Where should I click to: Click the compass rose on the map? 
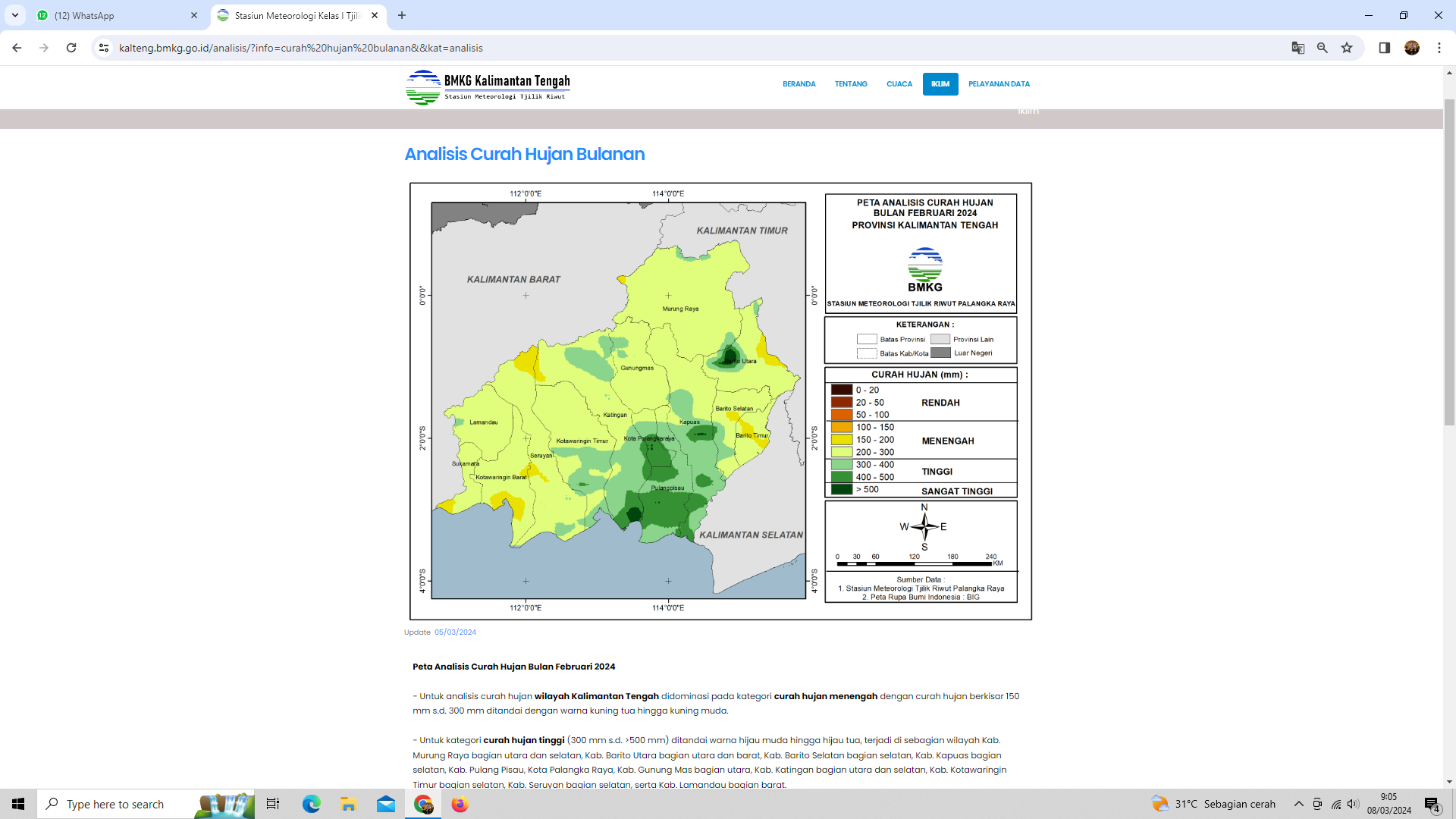click(x=924, y=527)
